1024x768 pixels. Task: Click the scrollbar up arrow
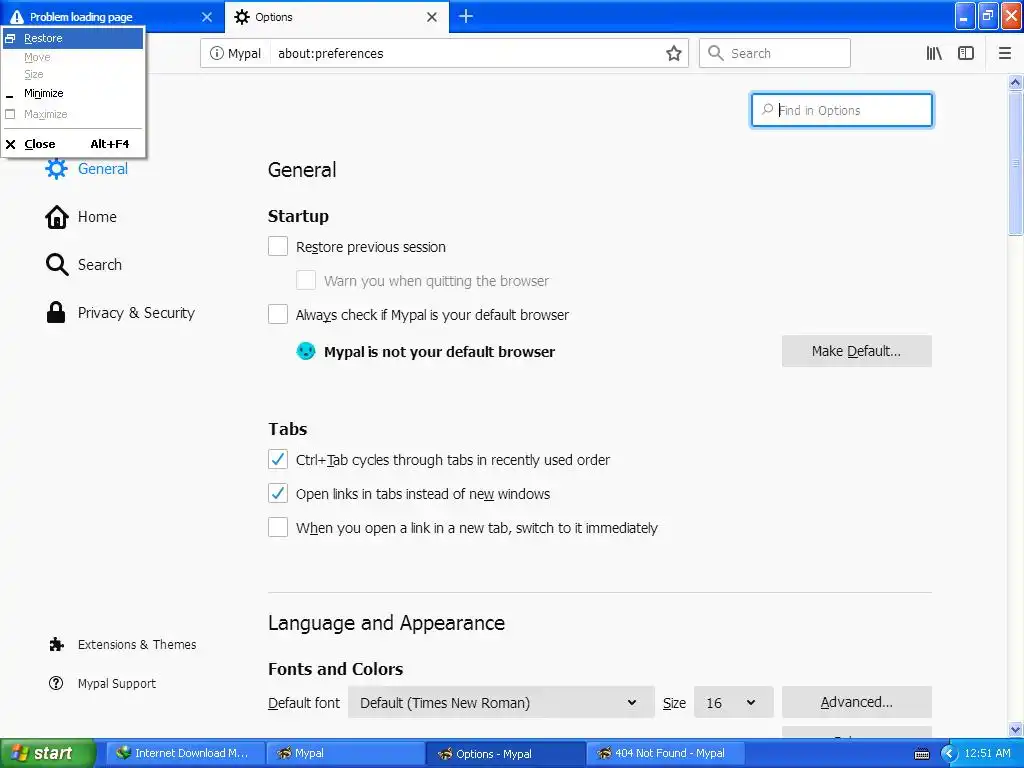pyautogui.click(x=1015, y=82)
